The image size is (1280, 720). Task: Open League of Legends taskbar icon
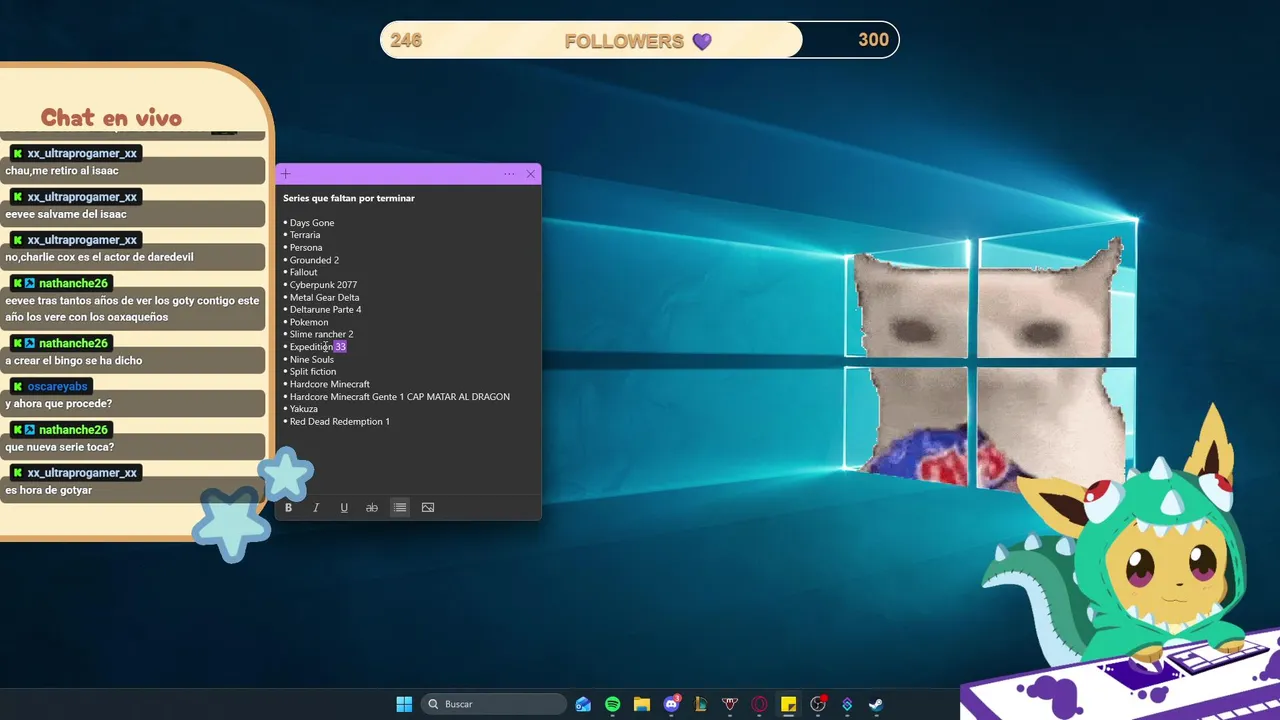click(700, 704)
